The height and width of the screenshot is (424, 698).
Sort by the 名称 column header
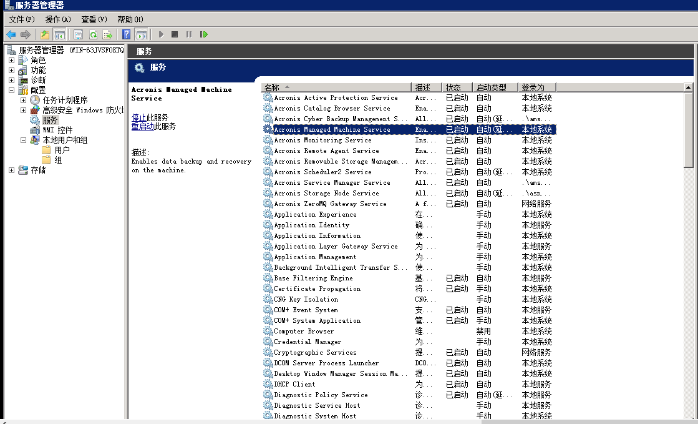coord(300,87)
